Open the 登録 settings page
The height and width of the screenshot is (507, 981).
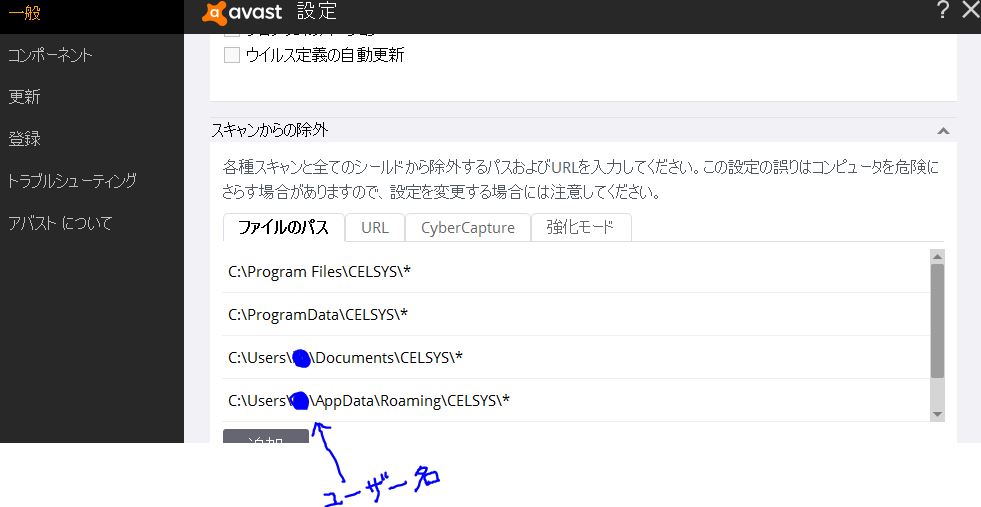point(24,138)
